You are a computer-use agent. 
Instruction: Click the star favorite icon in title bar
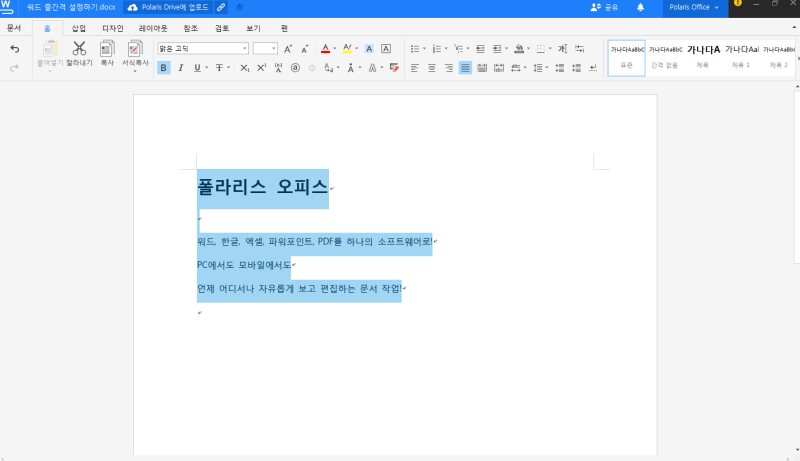[239, 7]
